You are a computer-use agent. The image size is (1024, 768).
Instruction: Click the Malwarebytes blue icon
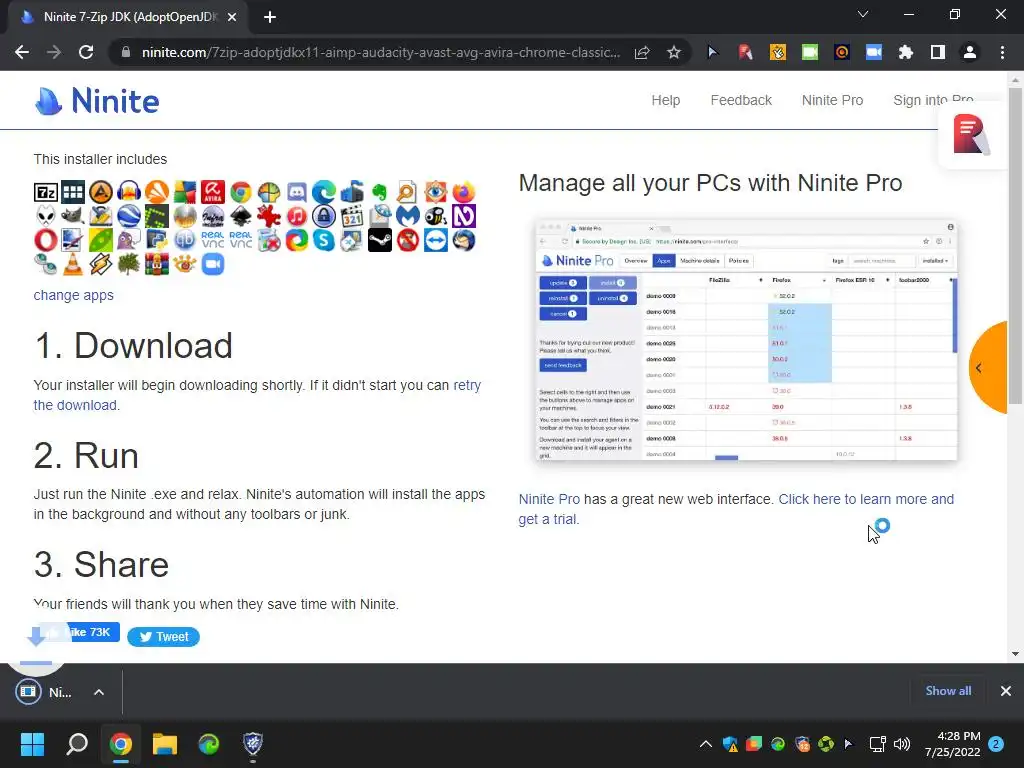coord(408,216)
